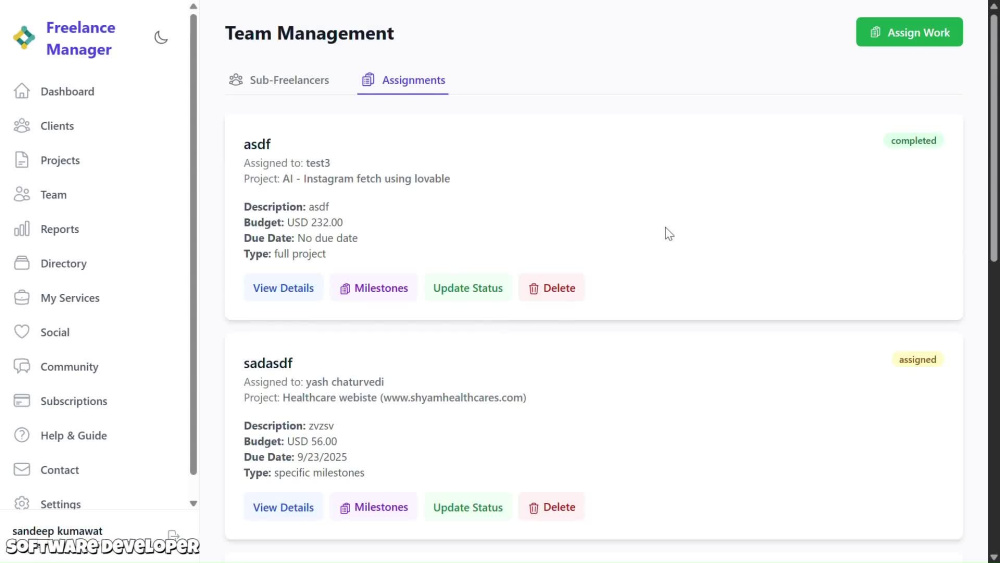
Task: Update Status of the sadasdf assignment
Action: point(468,508)
